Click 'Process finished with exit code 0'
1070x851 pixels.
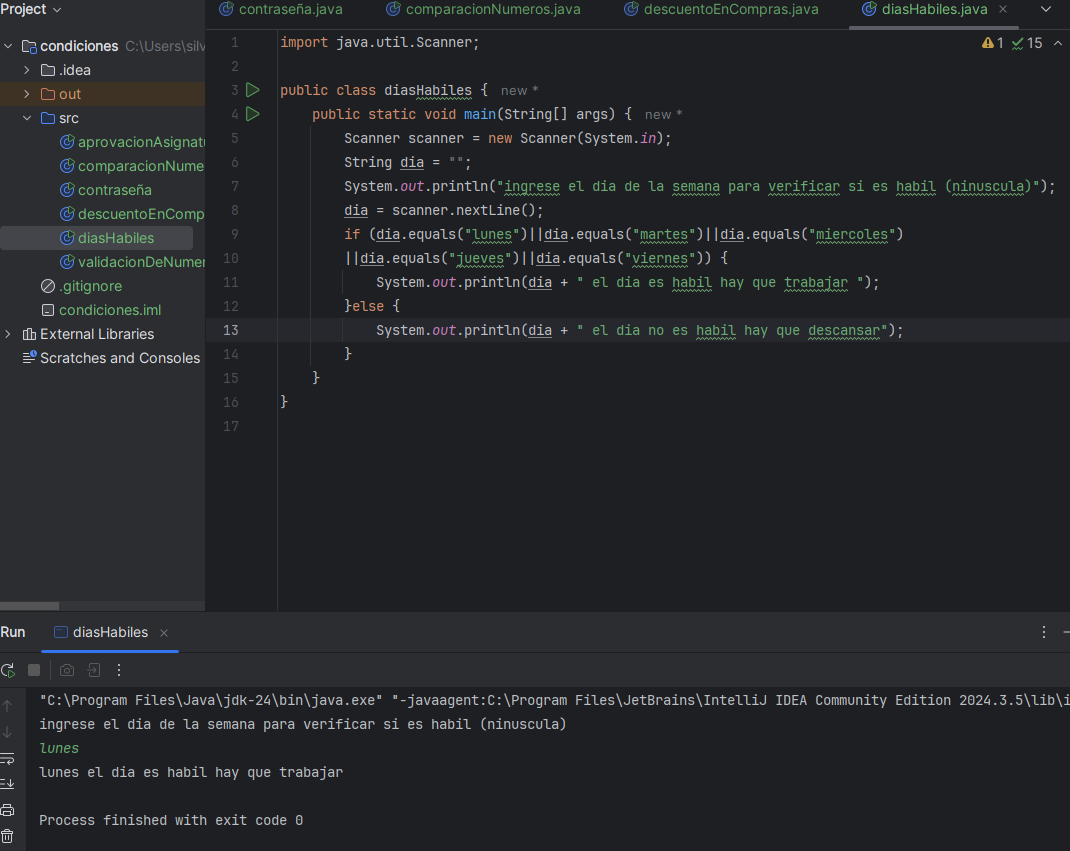tap(171, 820)
